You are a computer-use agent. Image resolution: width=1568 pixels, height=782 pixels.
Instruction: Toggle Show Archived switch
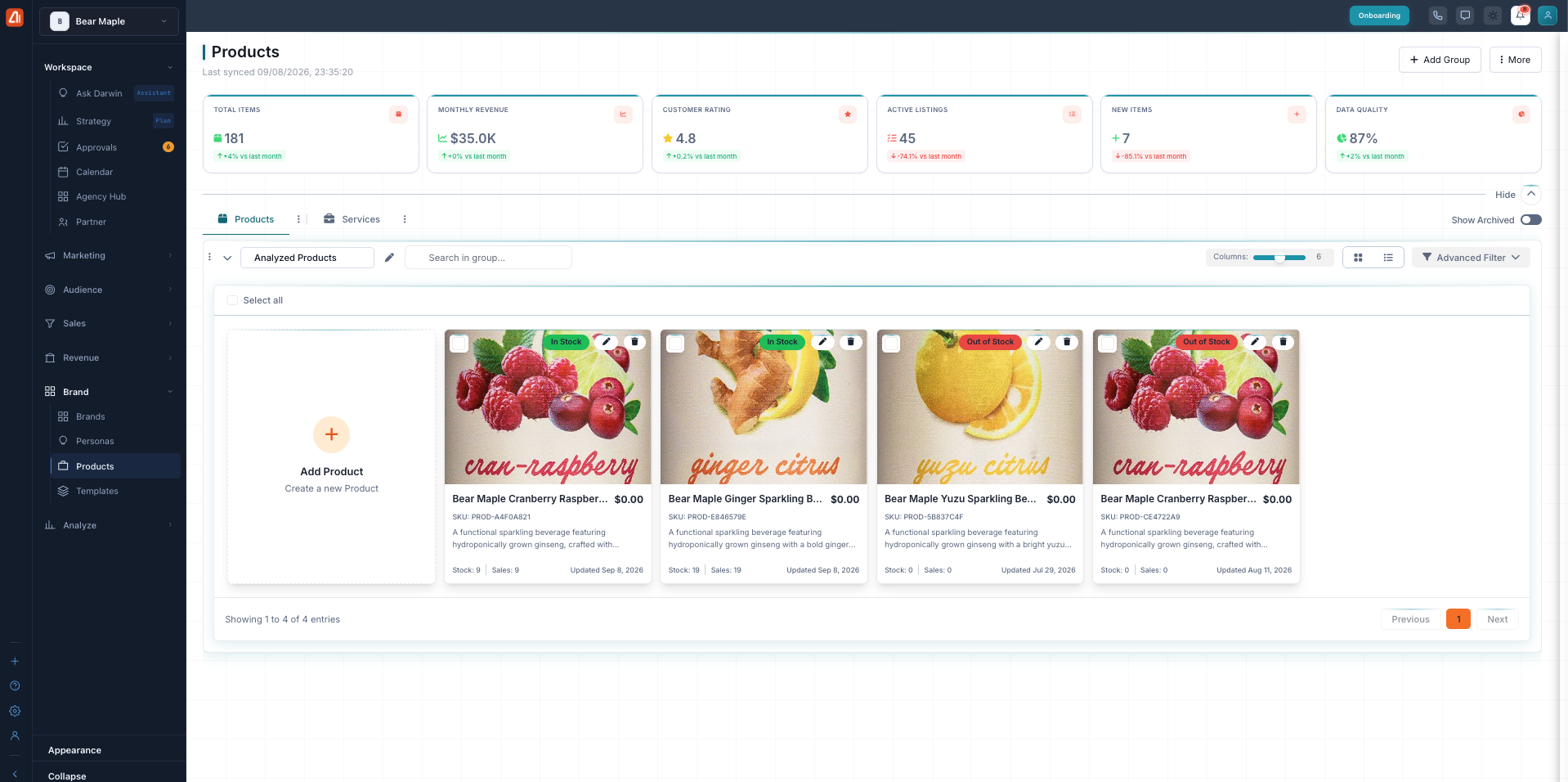click(x=1530, y=220)
